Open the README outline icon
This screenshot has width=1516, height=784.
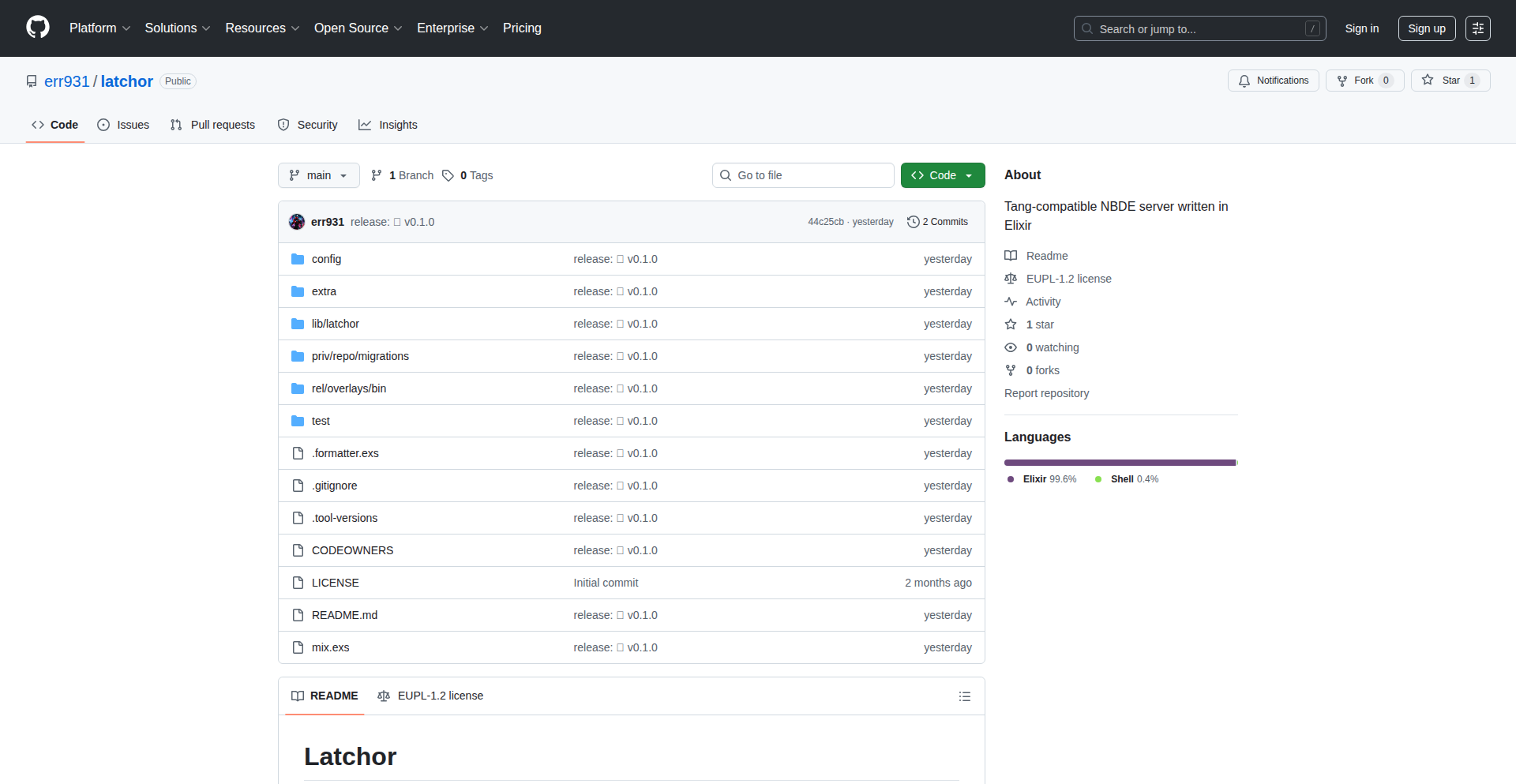point(964,696)
